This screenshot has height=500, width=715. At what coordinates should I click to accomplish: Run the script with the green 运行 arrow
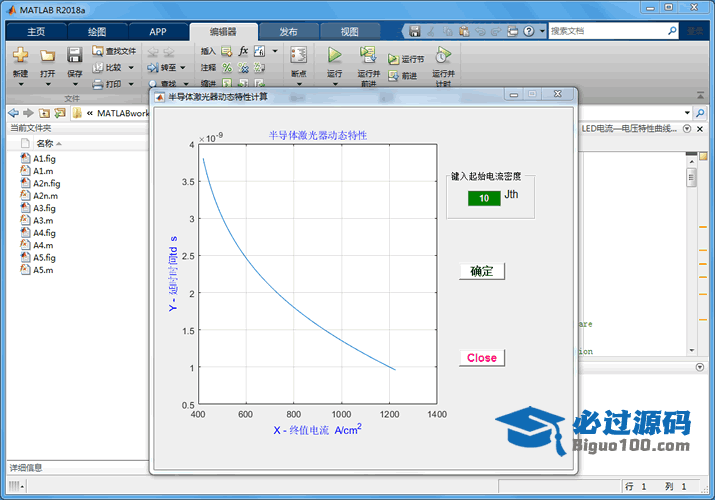pos(334,55)
